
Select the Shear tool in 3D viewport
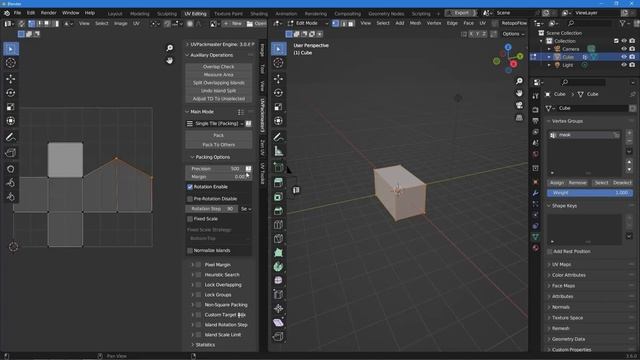tap(278, 323)
